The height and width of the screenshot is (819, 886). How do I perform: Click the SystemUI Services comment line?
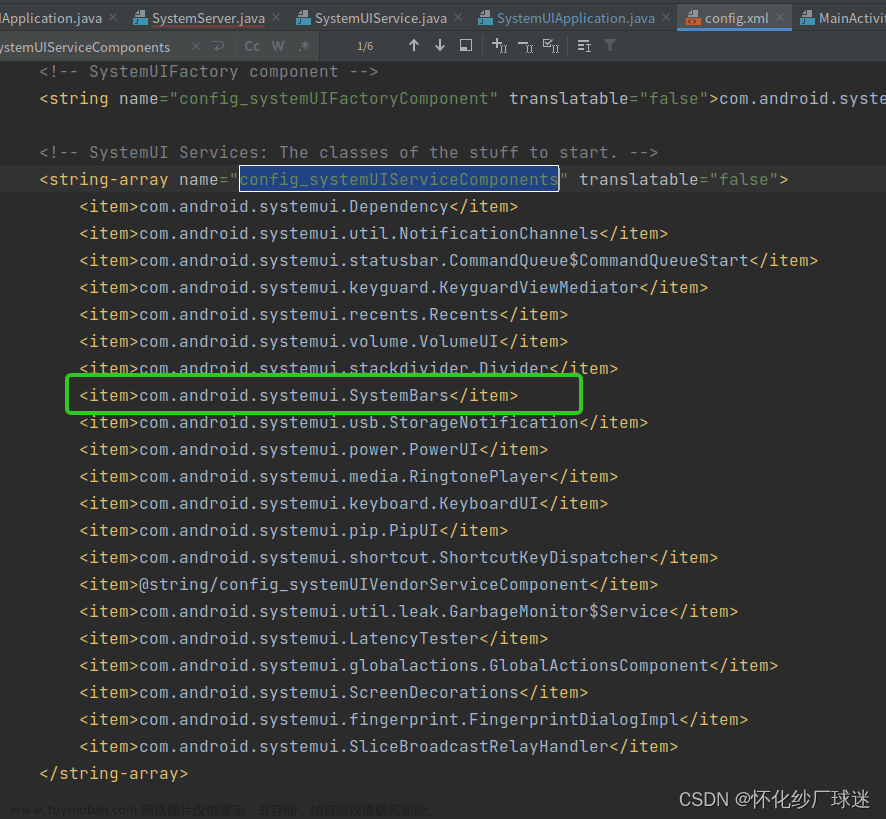(349, 153)
